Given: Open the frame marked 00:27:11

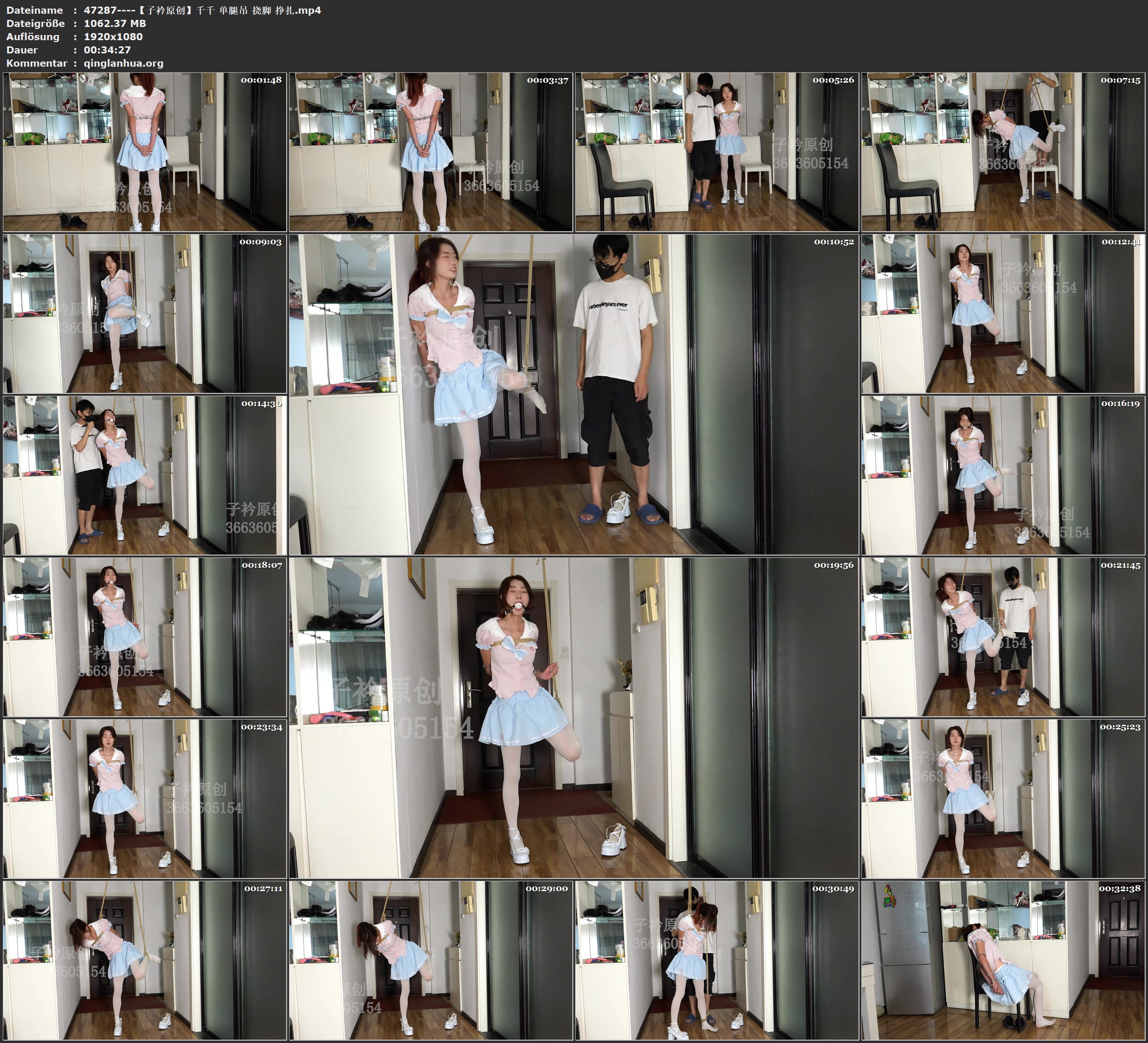Looking at the screenshot, I should pos(145,960).
